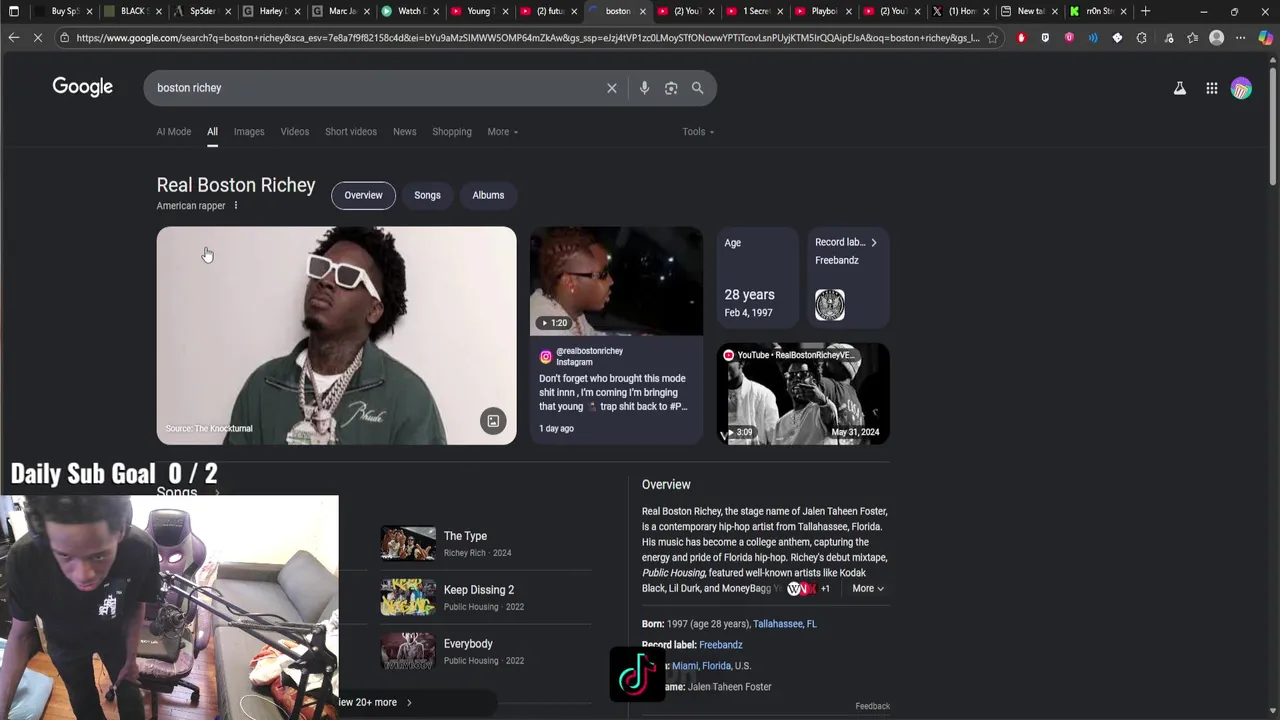1280x720 pixels.
Task: Open the Florida link in origin row
Action: (x=716, y=666)
